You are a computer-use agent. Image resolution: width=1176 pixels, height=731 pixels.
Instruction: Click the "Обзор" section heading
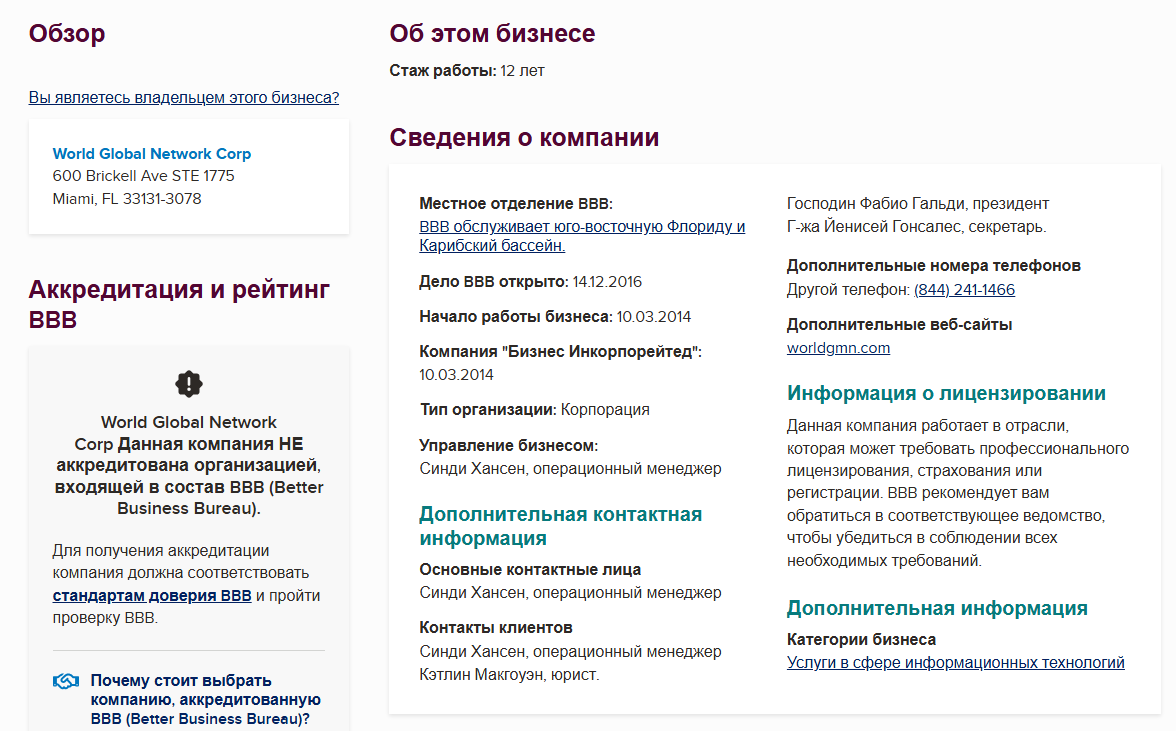coord(67,34)
